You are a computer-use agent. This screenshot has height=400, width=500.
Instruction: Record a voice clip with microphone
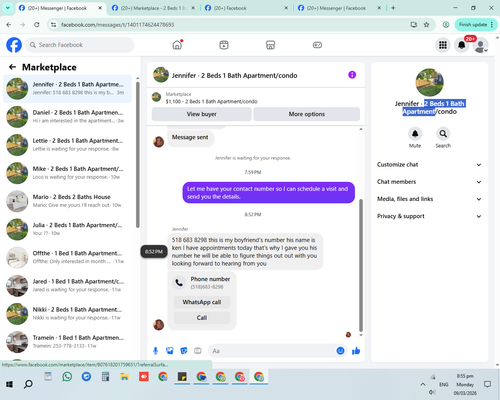155,351
